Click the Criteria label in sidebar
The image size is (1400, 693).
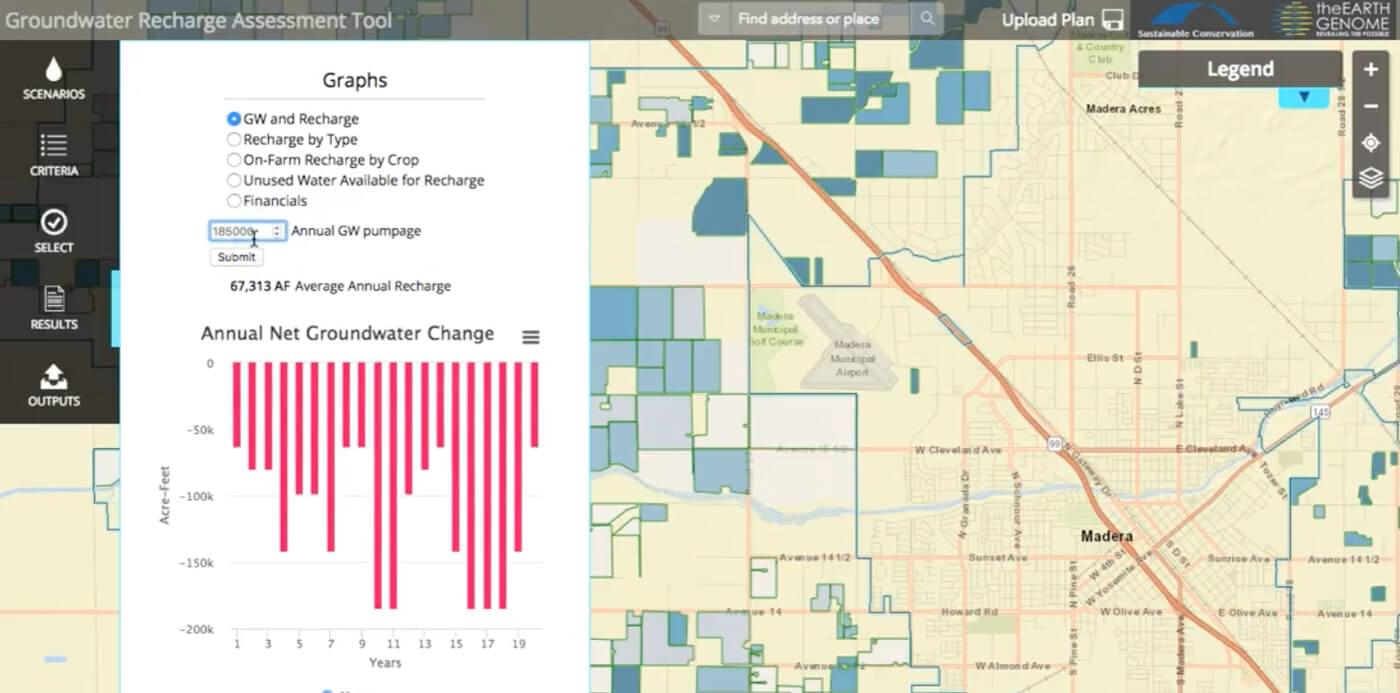54,171
